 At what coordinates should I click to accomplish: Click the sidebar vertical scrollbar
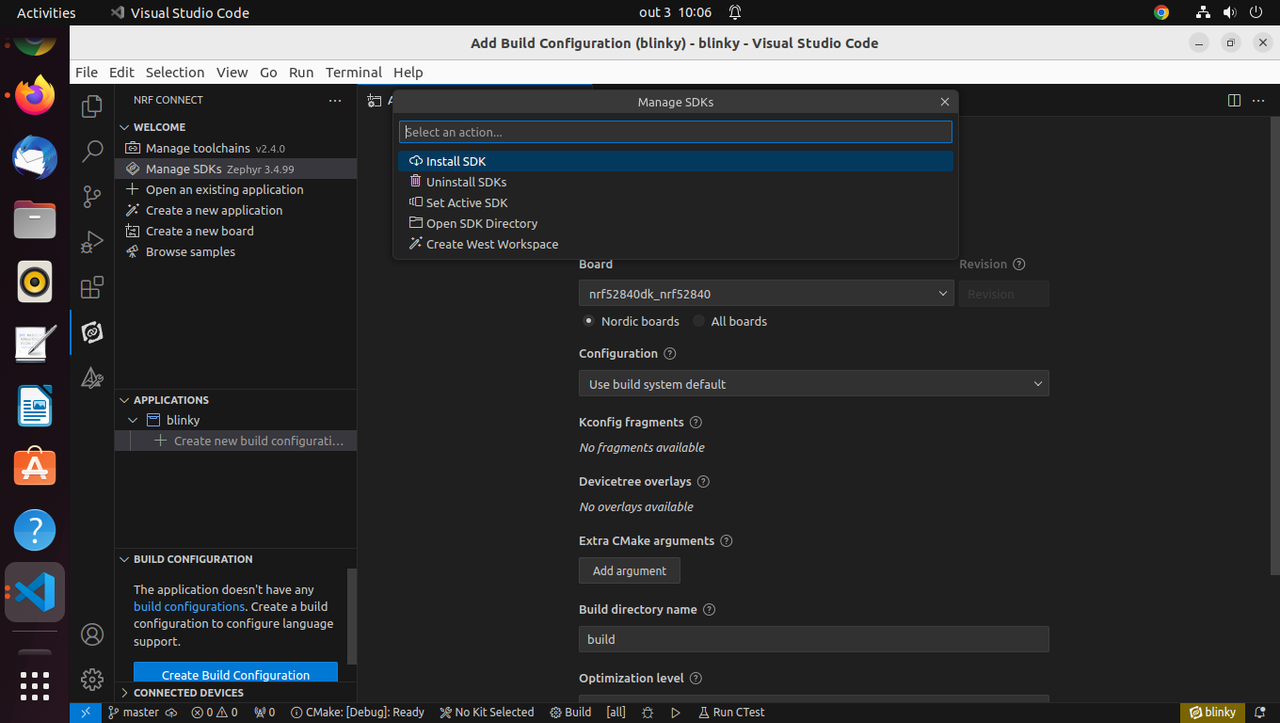tap(352, 616)
